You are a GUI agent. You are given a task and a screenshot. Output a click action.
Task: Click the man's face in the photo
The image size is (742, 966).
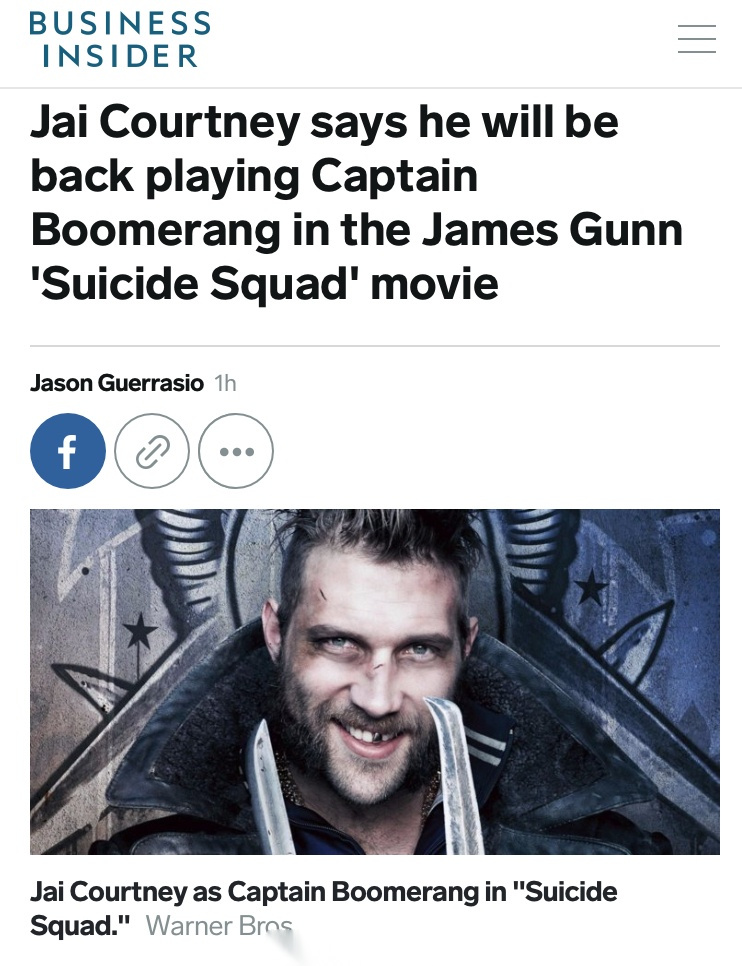pos(373,665)
